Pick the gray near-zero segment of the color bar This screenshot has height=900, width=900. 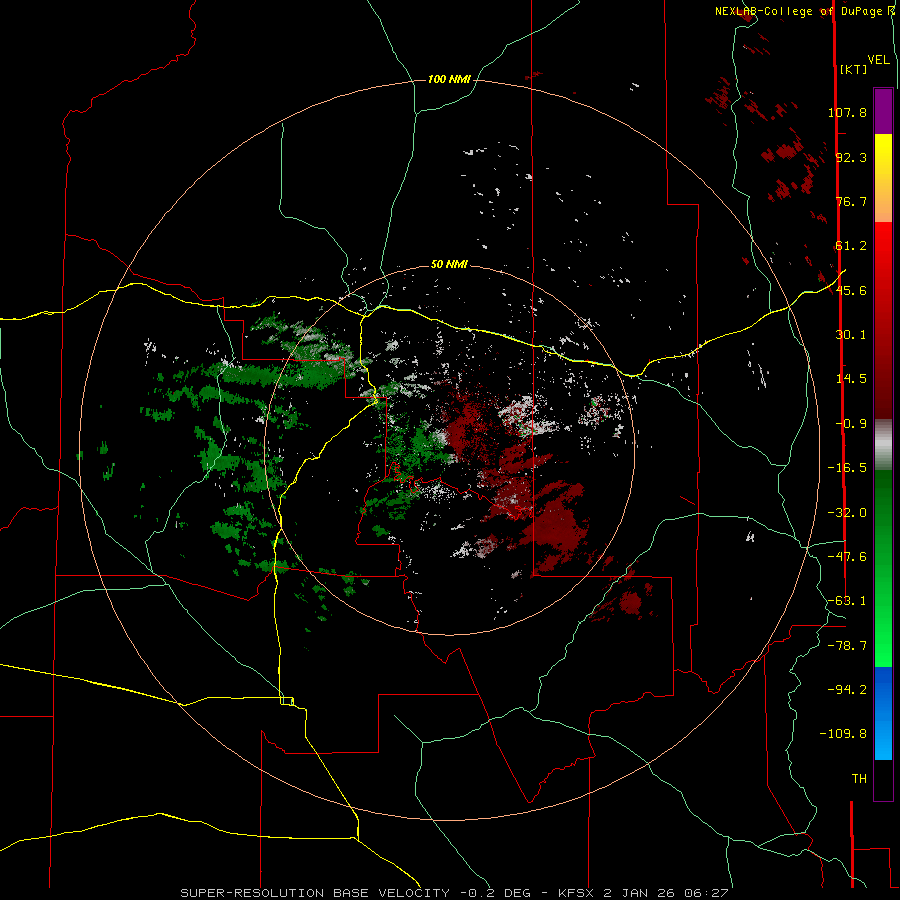[x=883, y=445]
